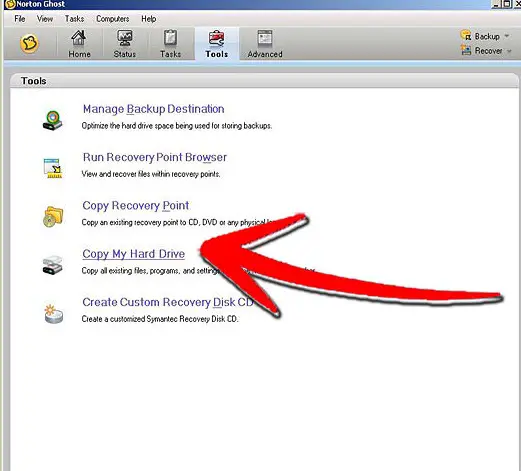Screen dimensions: 521x471
Task: Open Manage Backup Destination link
Action: (154, 109)
